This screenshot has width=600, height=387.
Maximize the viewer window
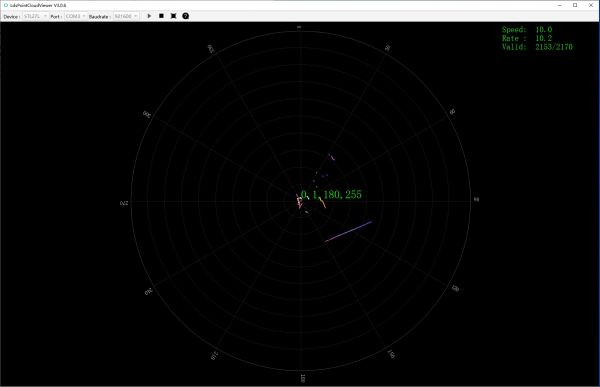575,5
